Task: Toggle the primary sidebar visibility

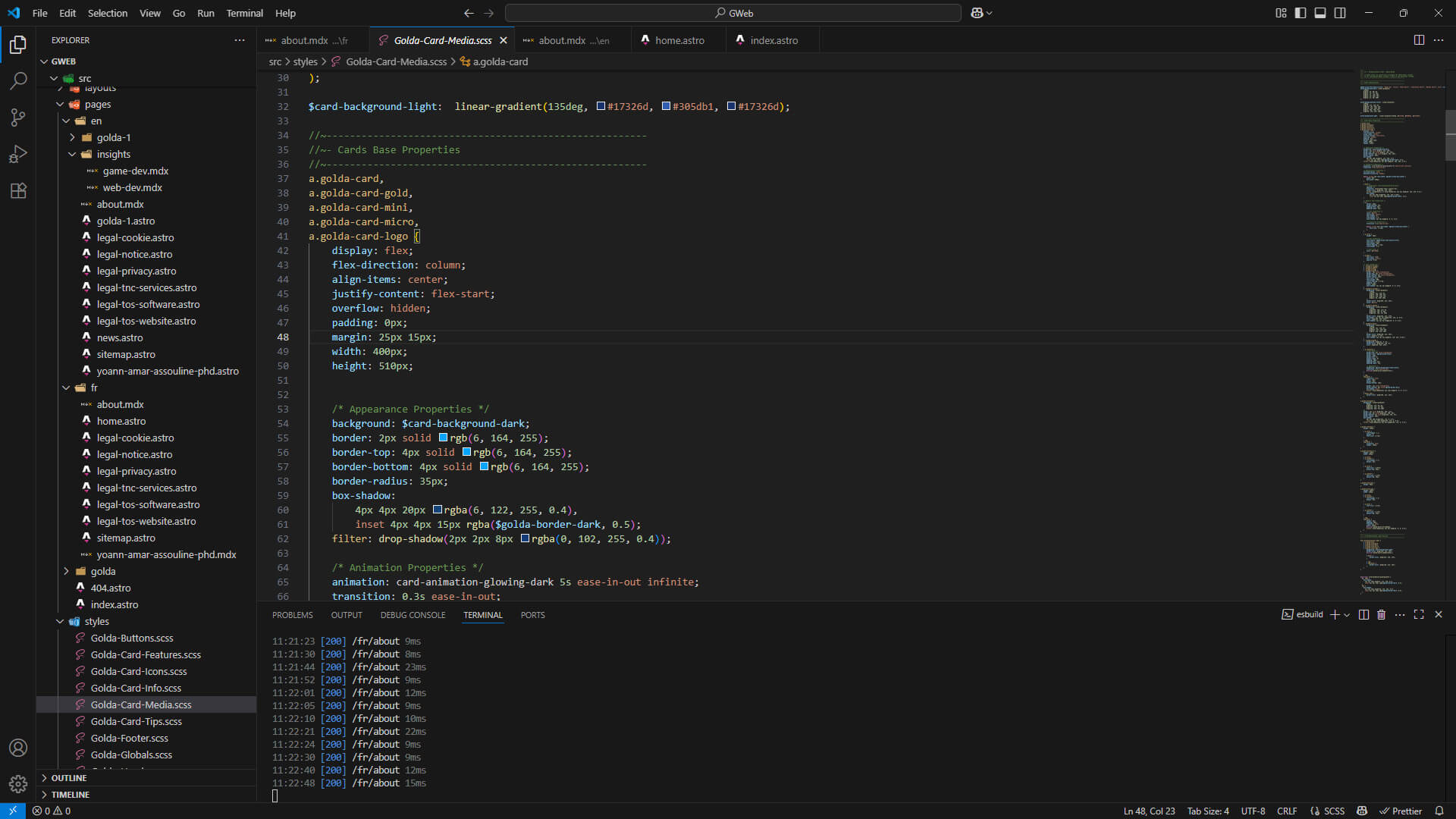Action: (x=1300, y=13)
